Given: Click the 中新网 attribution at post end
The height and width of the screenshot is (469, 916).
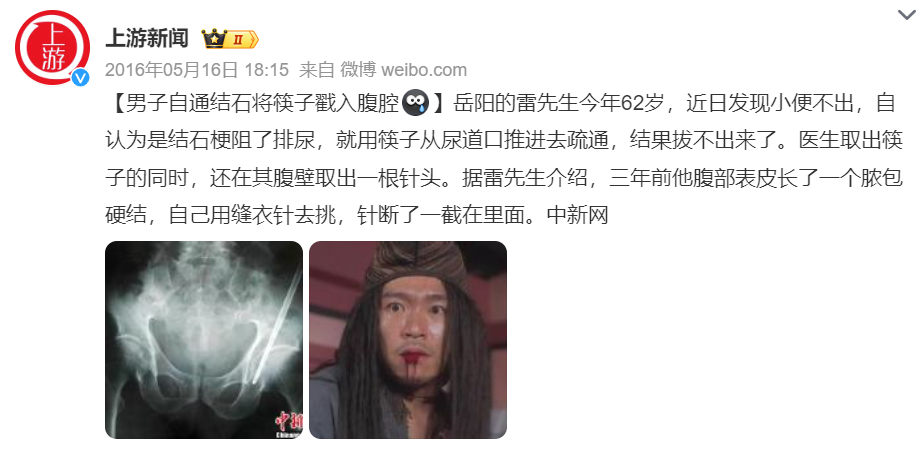Looking at the screenshot, I should pos(578,215).
